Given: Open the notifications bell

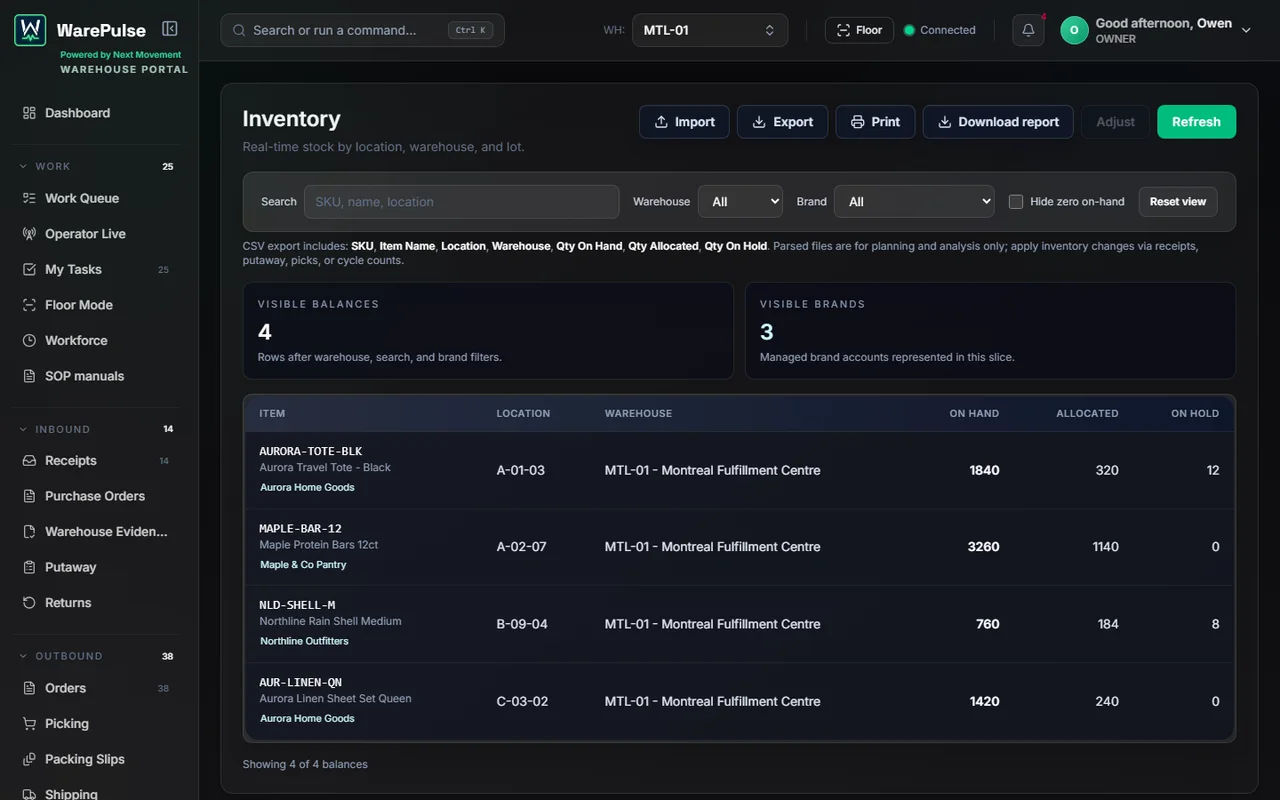Looking at the screenshot, I should pos(1028,30).
